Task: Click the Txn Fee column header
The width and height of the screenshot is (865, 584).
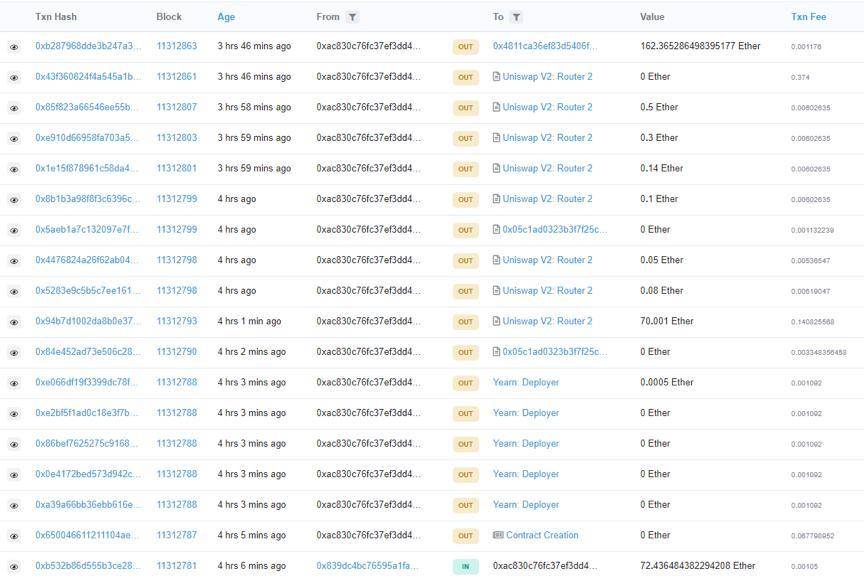Action: pyautogui.click(x=809, y=17)
